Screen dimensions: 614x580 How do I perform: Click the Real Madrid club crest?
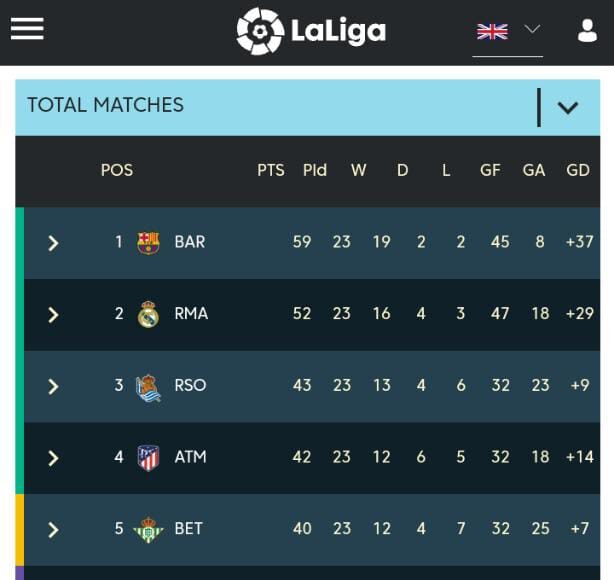148,314
